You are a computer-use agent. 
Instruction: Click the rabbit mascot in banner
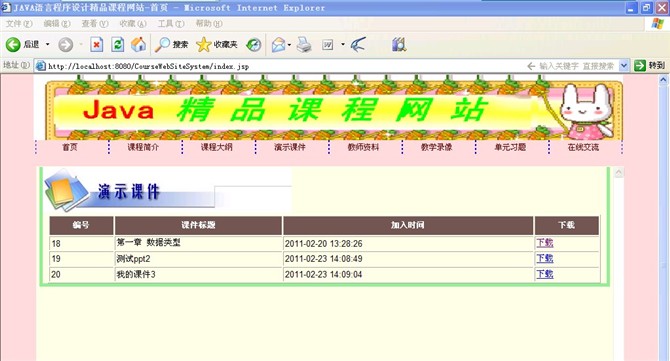[586, 112]
